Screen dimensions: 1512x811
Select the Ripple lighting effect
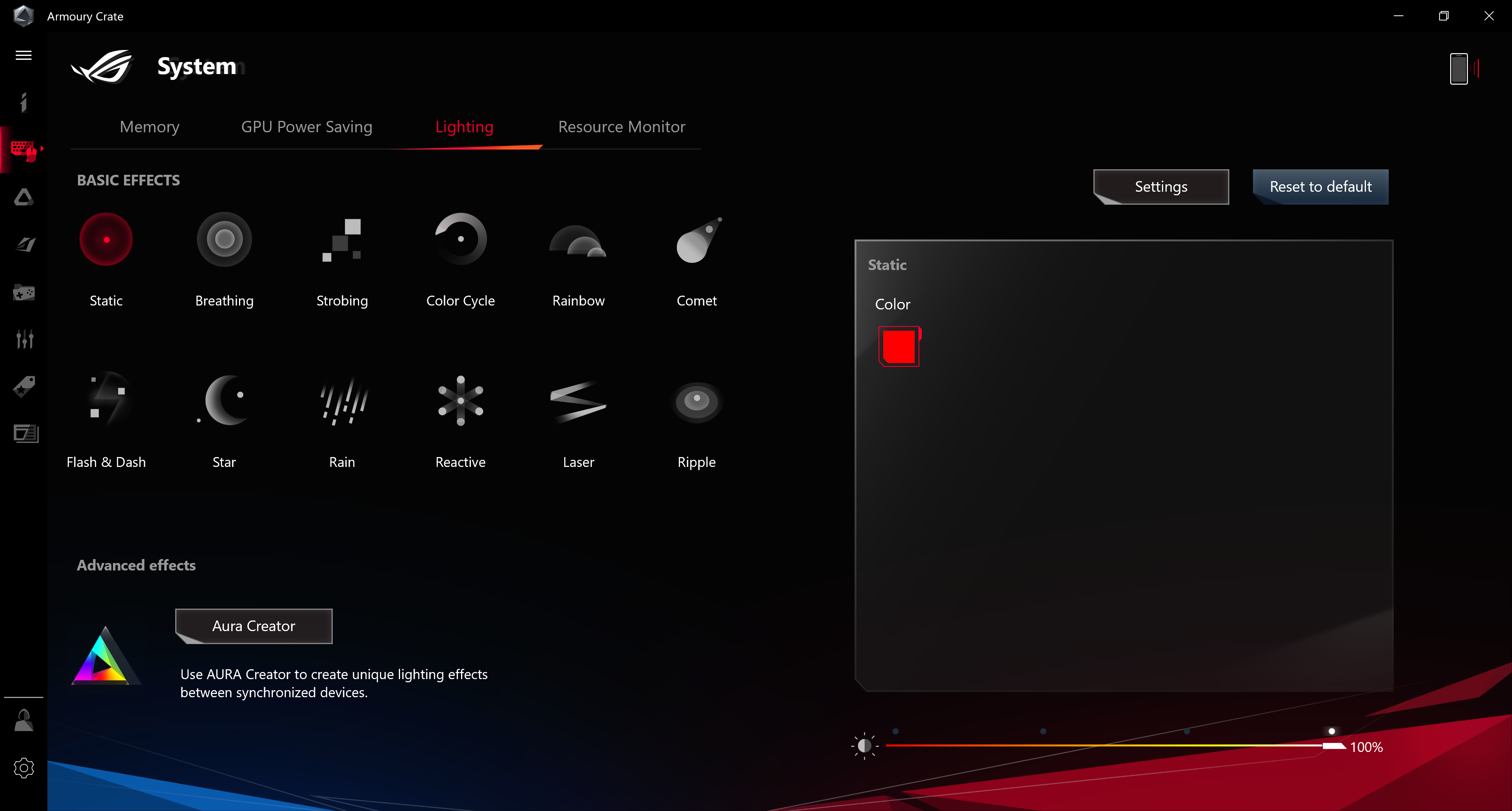tap(697, 401)
